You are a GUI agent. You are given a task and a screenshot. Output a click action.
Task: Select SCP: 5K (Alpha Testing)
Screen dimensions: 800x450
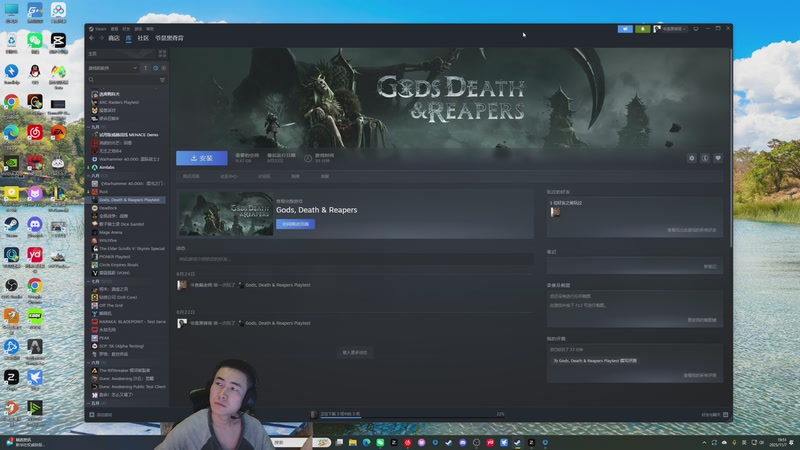(121, 346)
